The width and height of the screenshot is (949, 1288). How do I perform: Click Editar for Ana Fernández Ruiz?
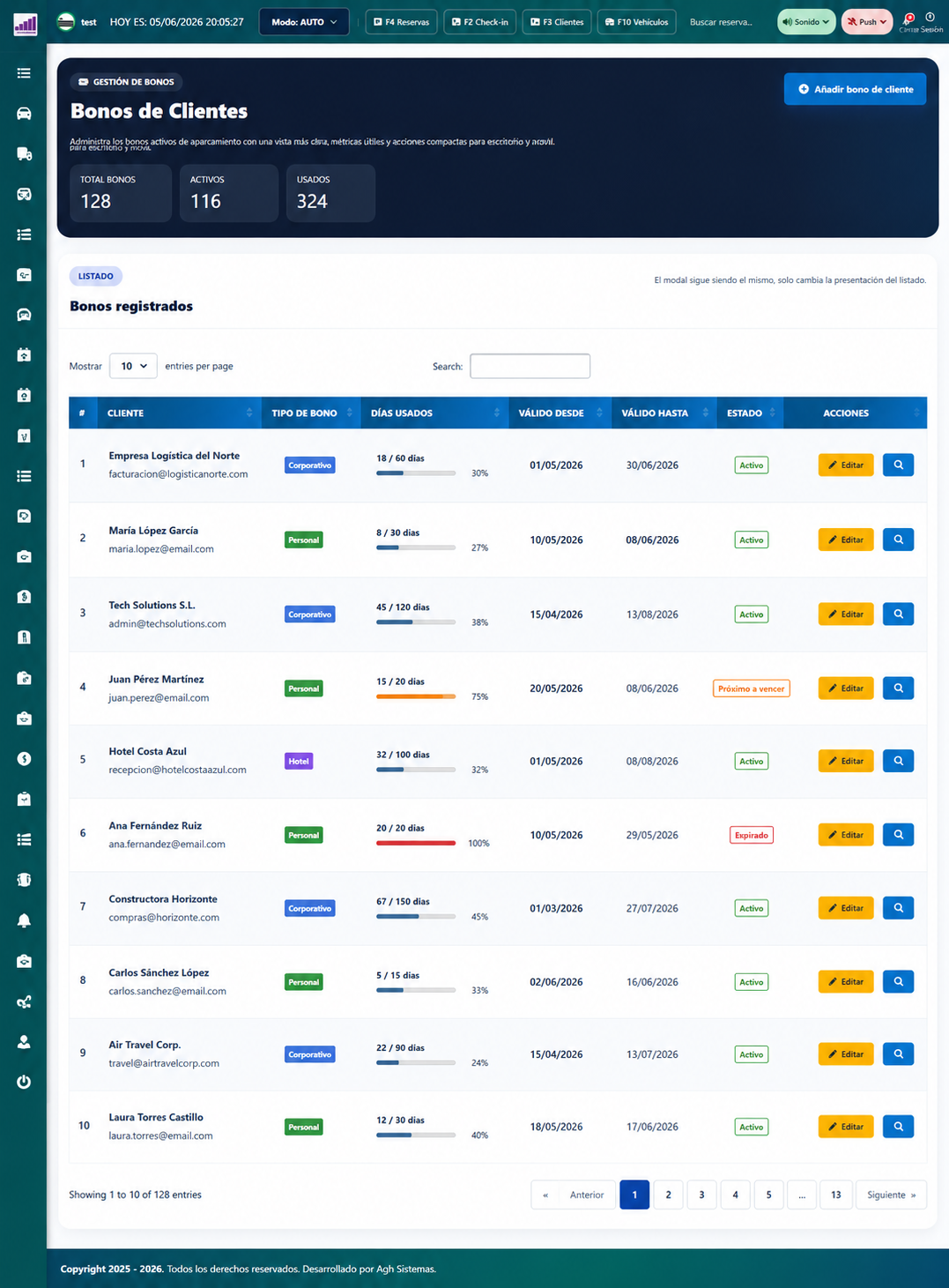coord(846,834)
